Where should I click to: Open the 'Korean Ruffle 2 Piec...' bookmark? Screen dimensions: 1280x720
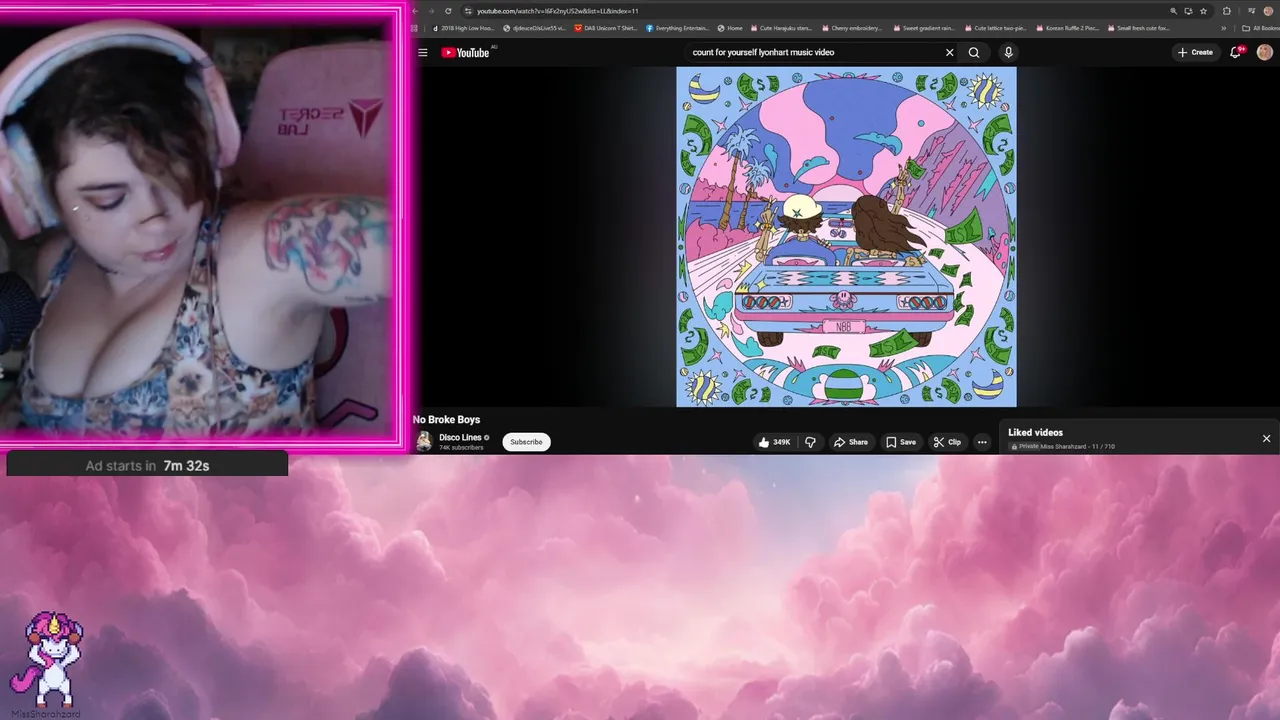[1066, 28]
